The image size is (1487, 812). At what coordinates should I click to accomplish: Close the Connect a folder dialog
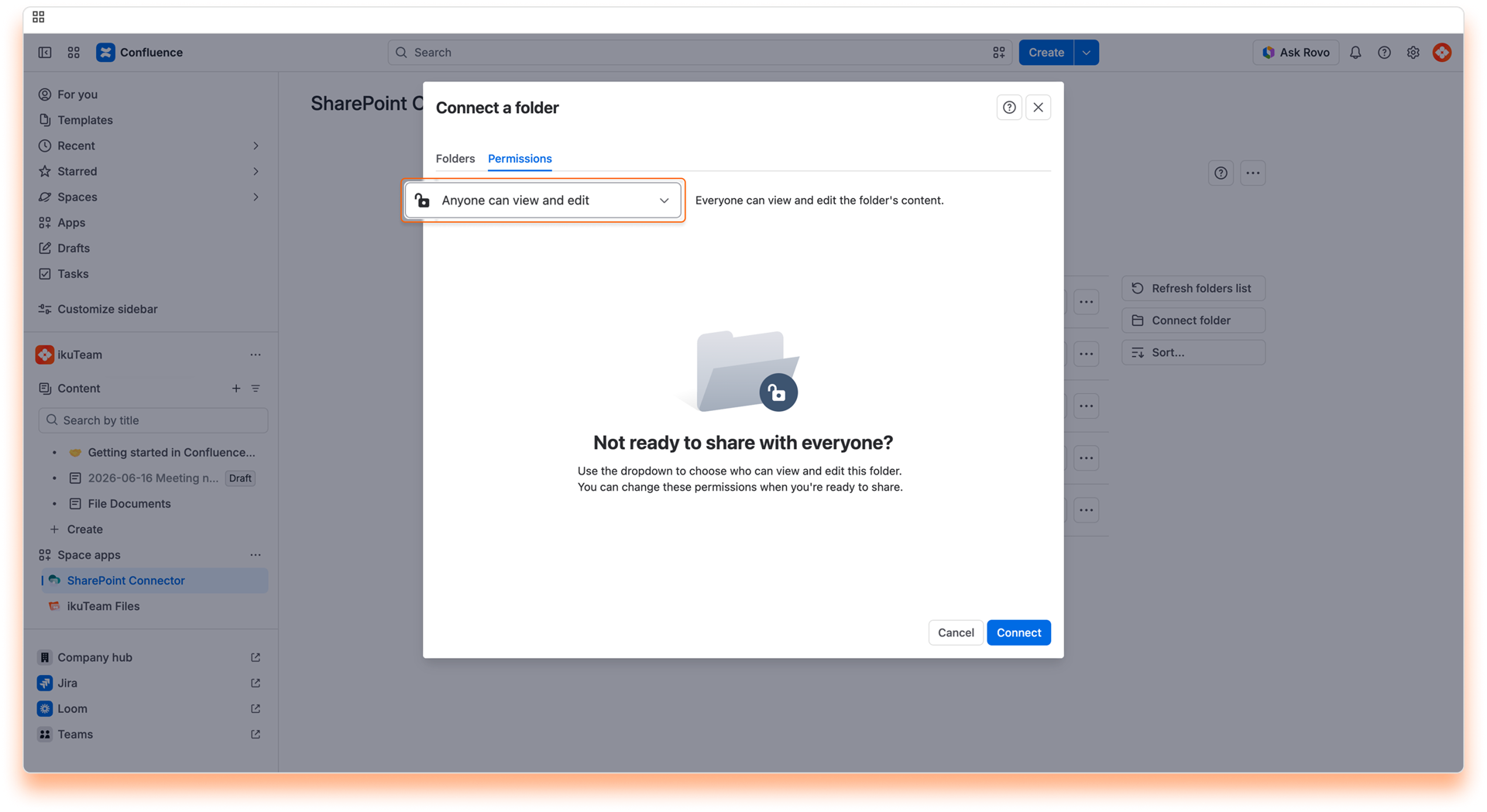coord(1039,108)
